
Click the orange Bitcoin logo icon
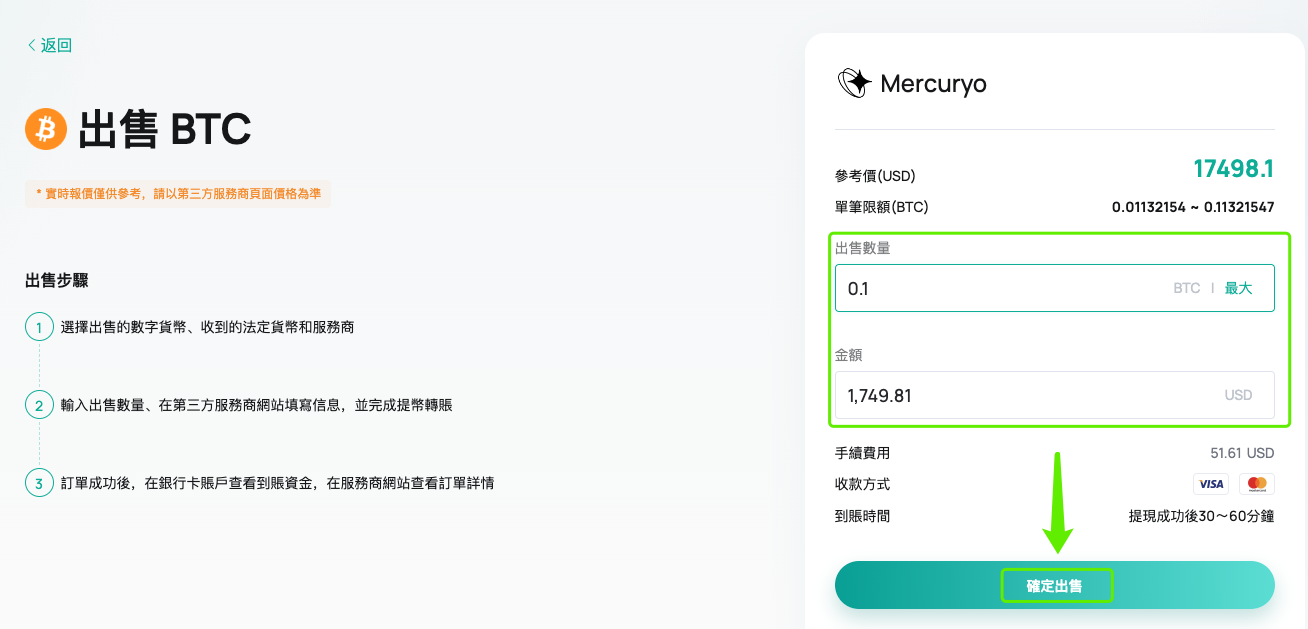coord(46,129)
